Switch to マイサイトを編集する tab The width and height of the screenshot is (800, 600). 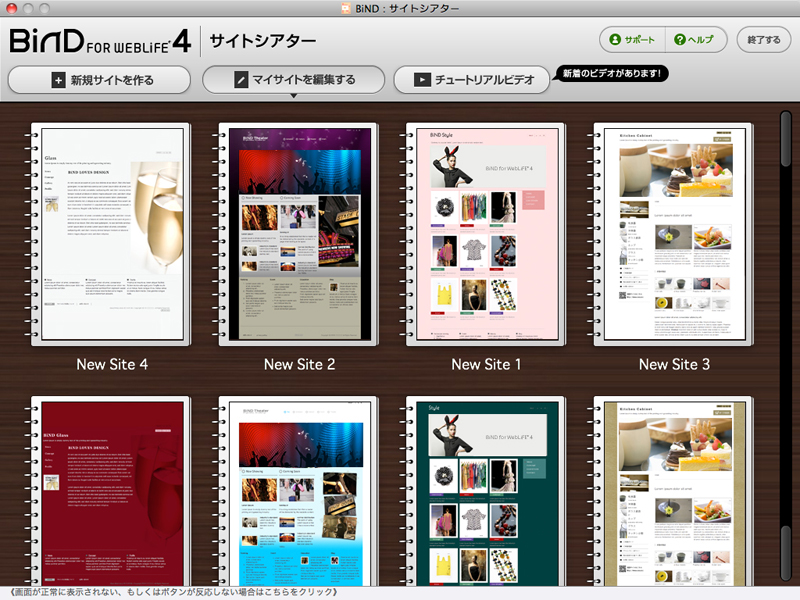[x=293, y=80]
